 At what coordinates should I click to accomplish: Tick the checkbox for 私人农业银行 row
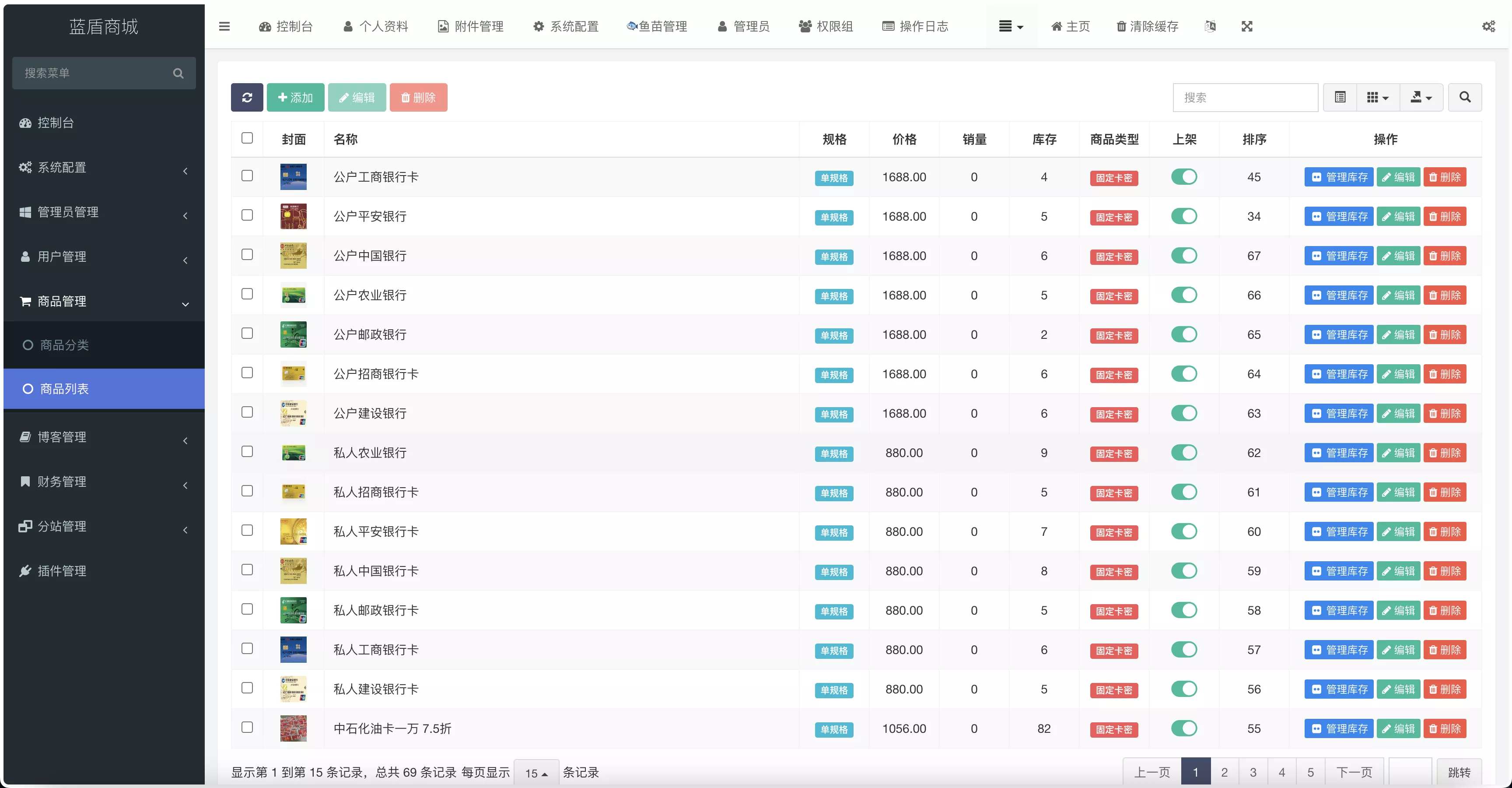(x=247, y=451)
